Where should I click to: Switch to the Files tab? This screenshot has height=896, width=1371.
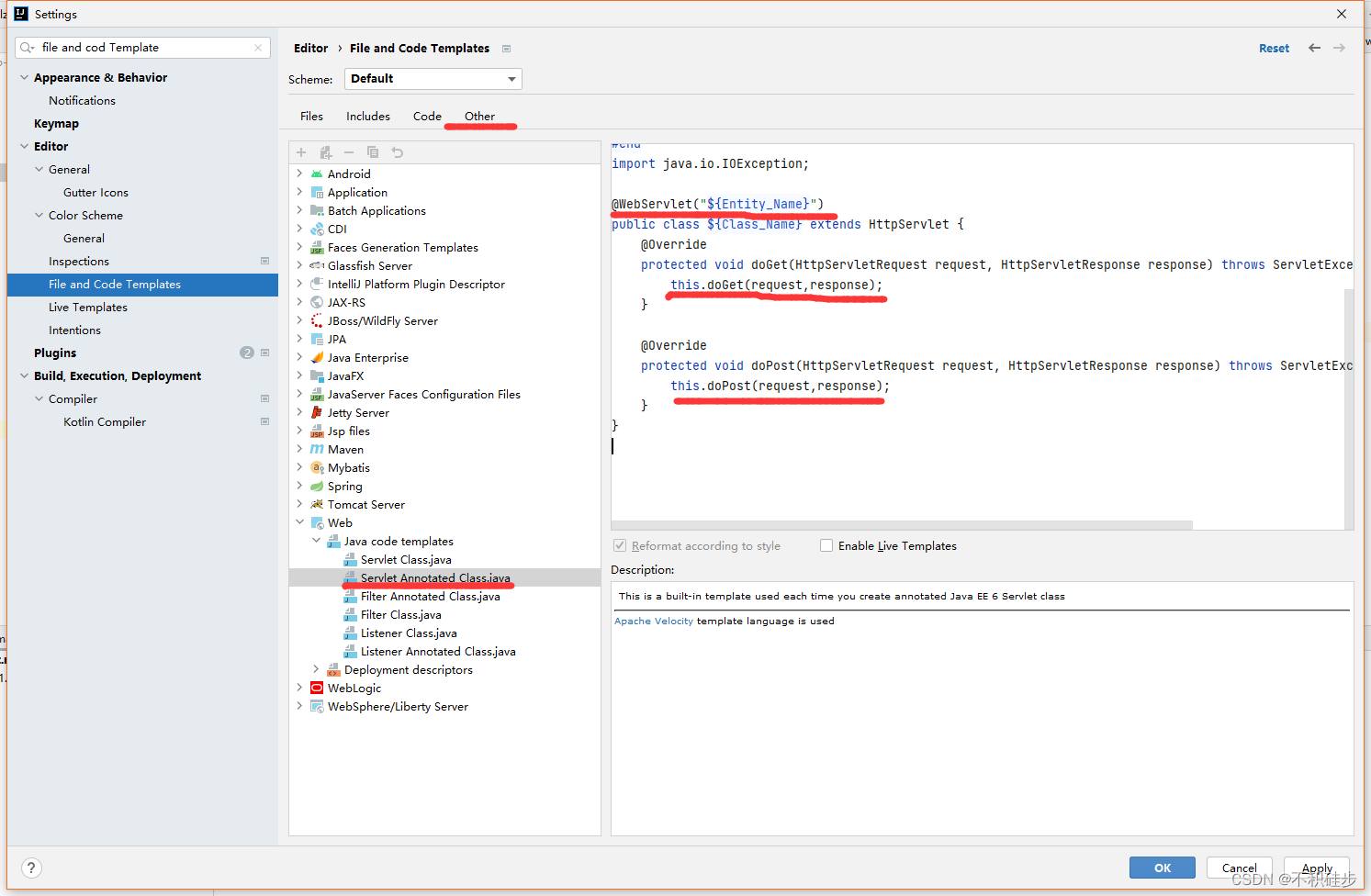pyautogui.click(x=311, y=116)
